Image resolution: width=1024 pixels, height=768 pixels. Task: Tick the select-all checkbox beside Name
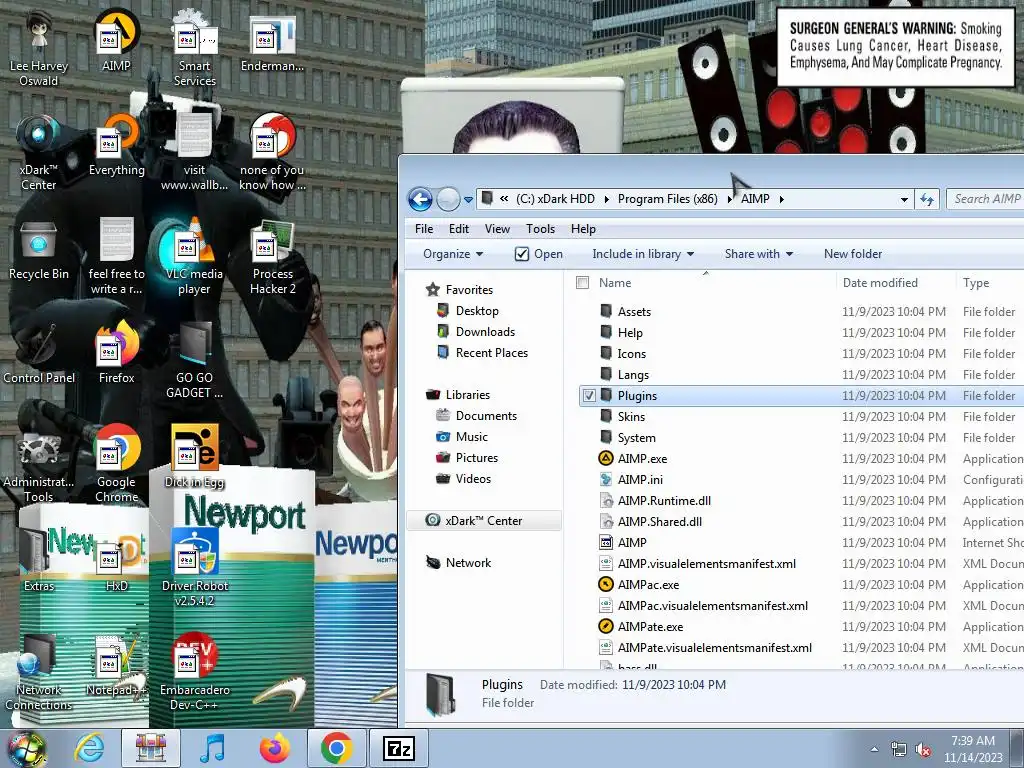583,283
